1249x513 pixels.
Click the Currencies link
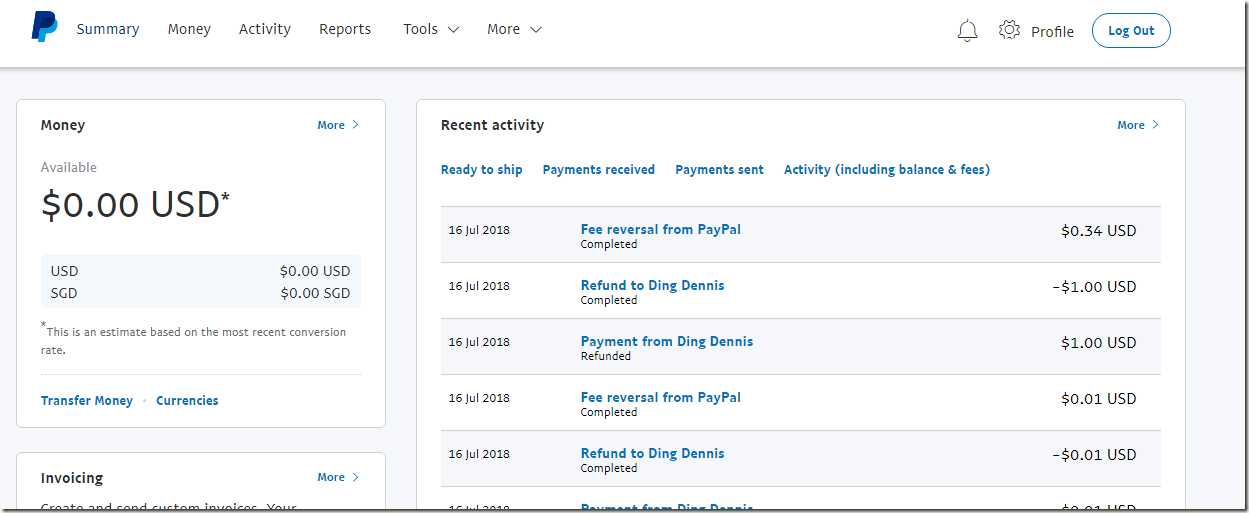tap(187, 400)
